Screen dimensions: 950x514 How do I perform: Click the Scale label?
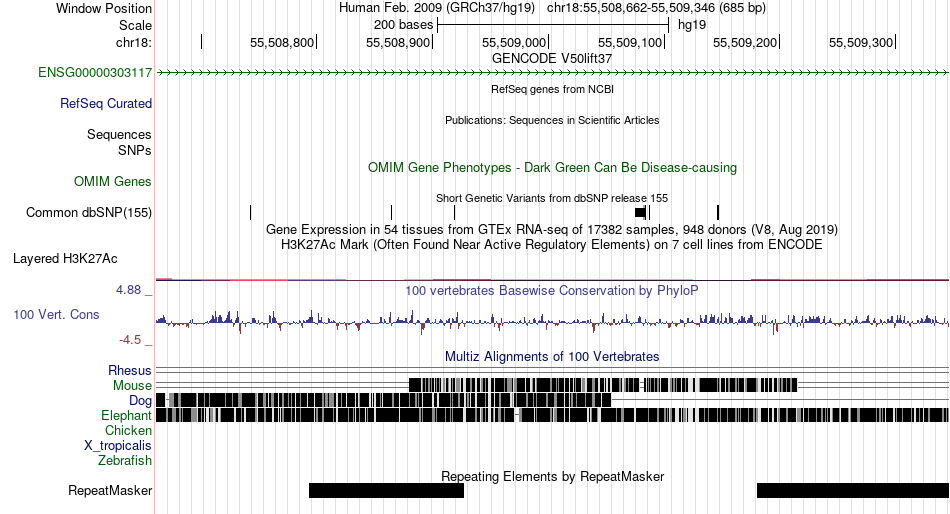point(135,25)
